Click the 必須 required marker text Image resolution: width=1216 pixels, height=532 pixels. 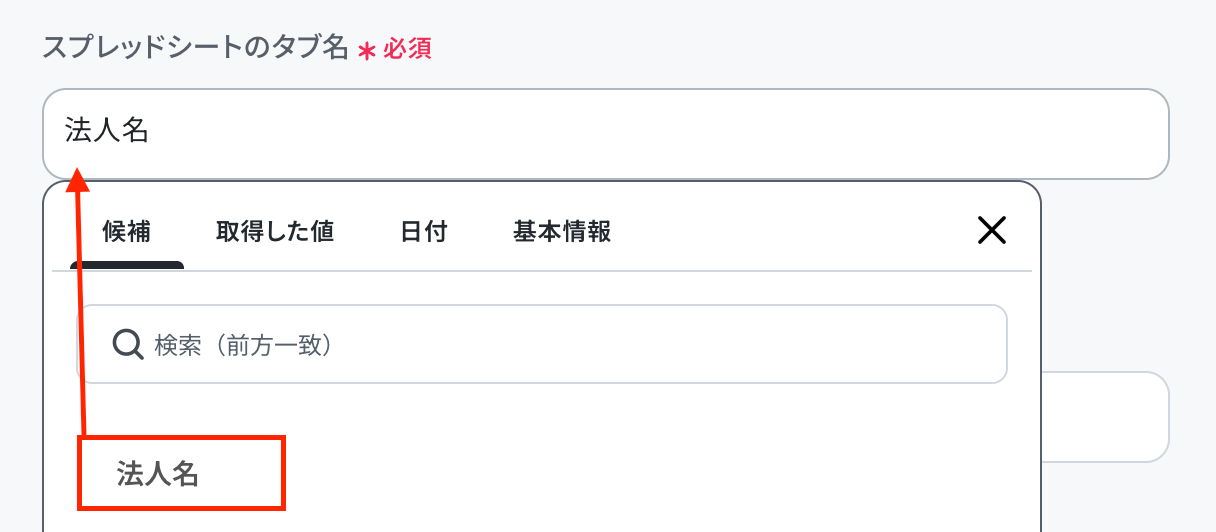pyautogui.click(x=408, y=49)
